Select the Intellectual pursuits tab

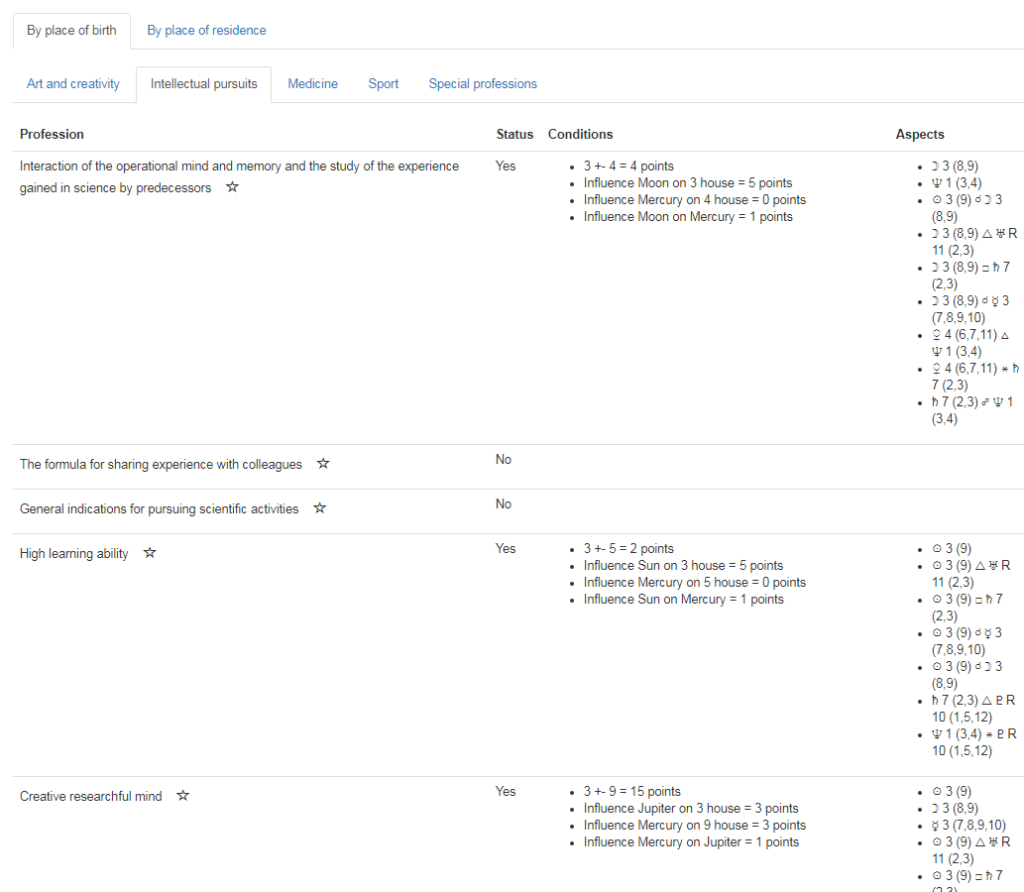click(x=204, y=84)
